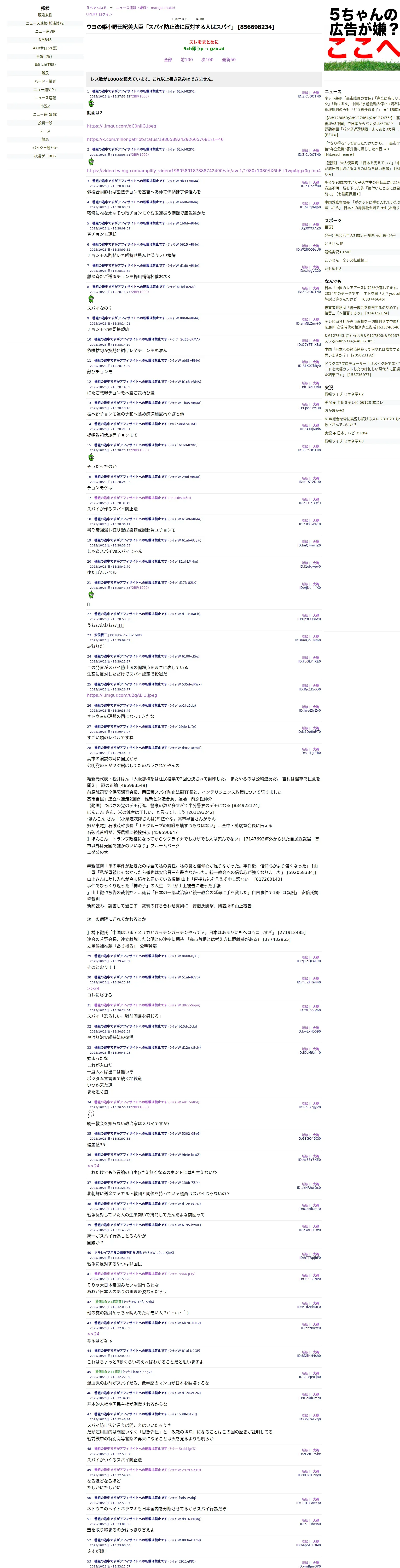Open ハード・業界 board in sidebar
400x1568 pixels.
tap(45, 82)
